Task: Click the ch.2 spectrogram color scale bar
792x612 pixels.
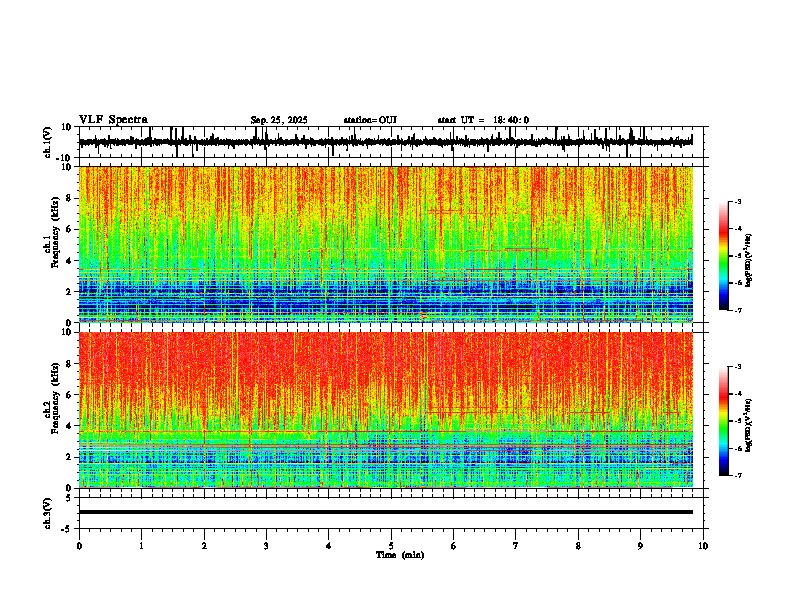Action: (x=724, y=421)
